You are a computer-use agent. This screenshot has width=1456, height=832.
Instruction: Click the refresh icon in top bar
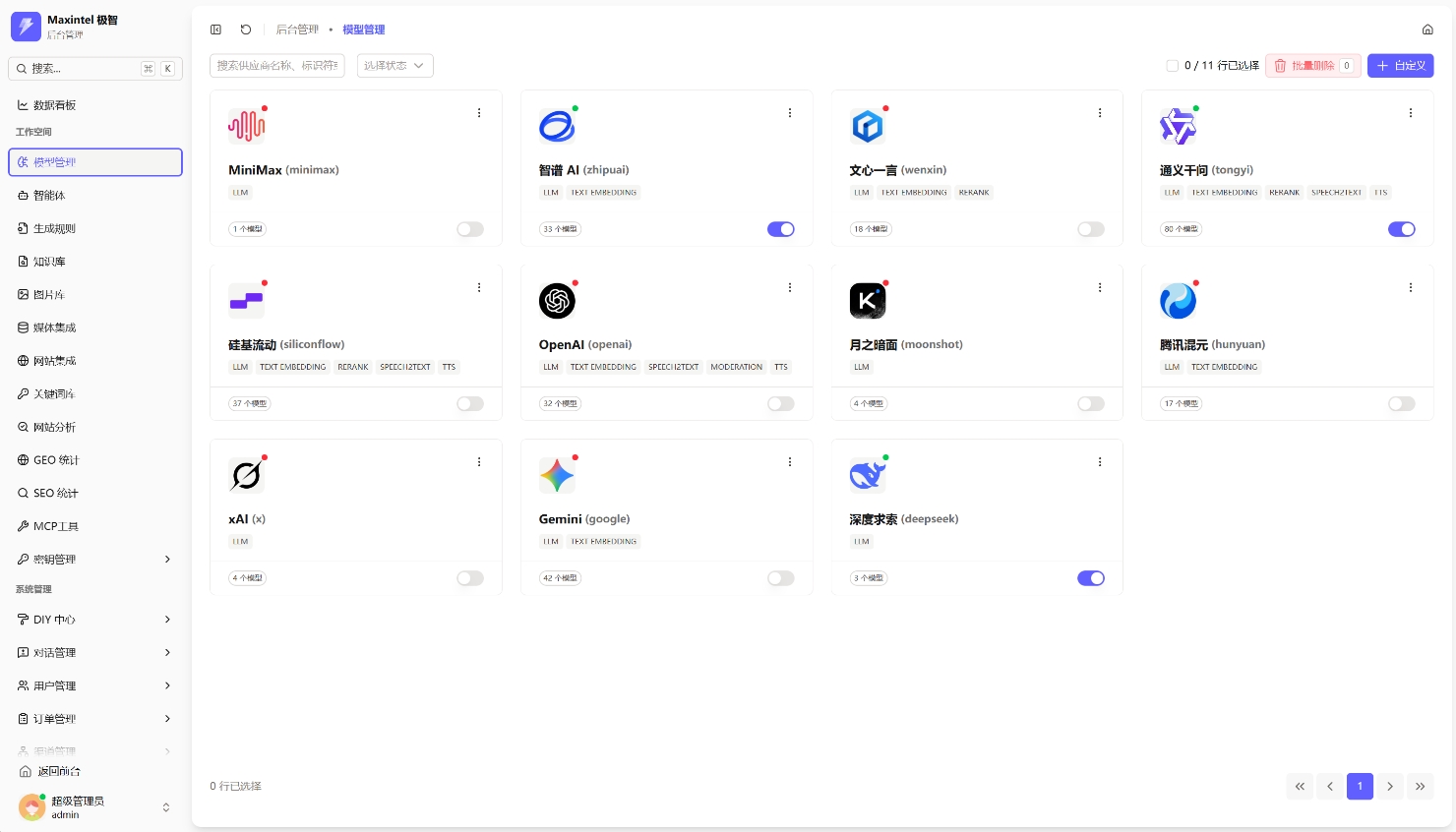(x=246, y=30)
